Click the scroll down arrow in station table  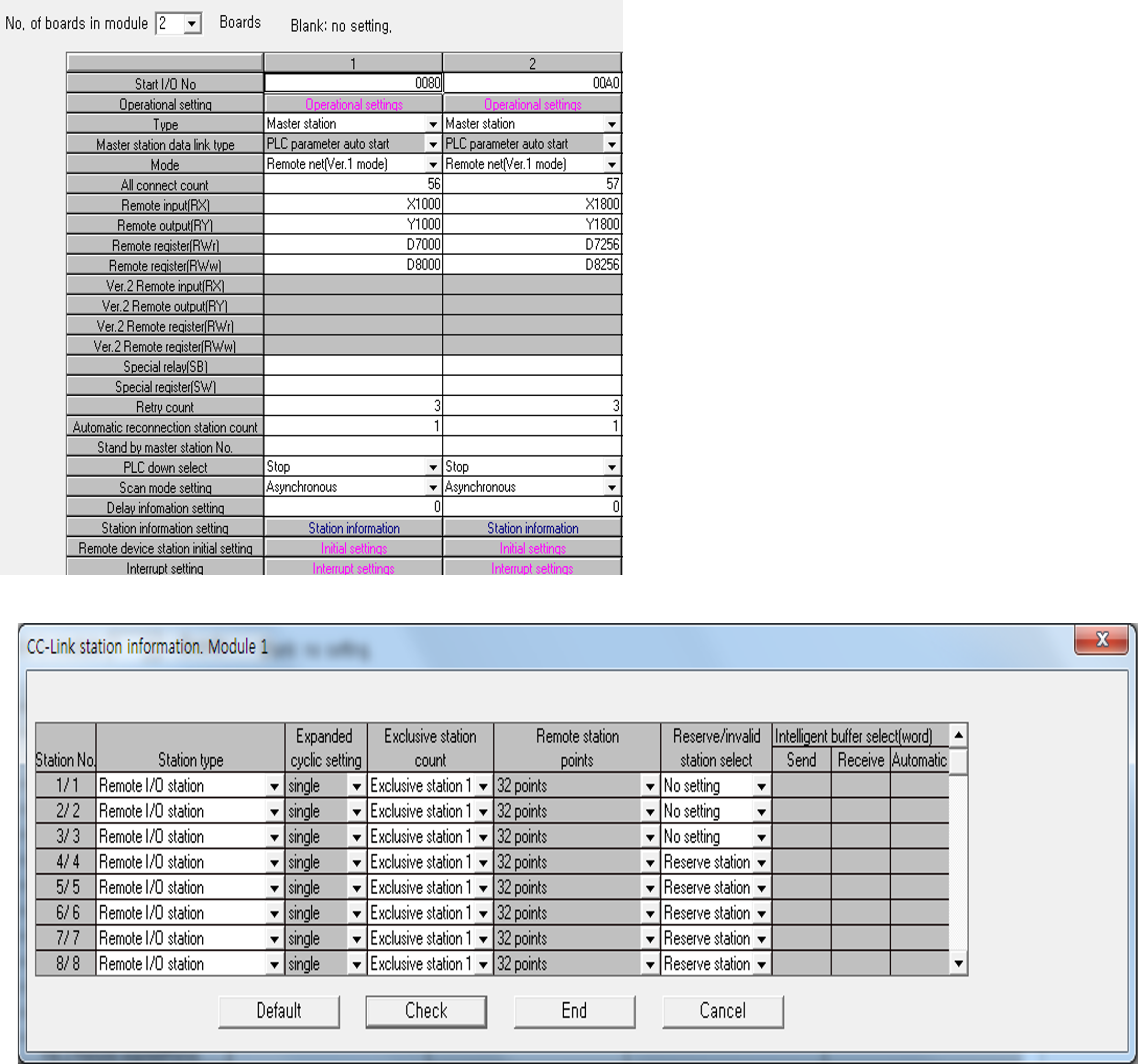(x=959, y=964)
